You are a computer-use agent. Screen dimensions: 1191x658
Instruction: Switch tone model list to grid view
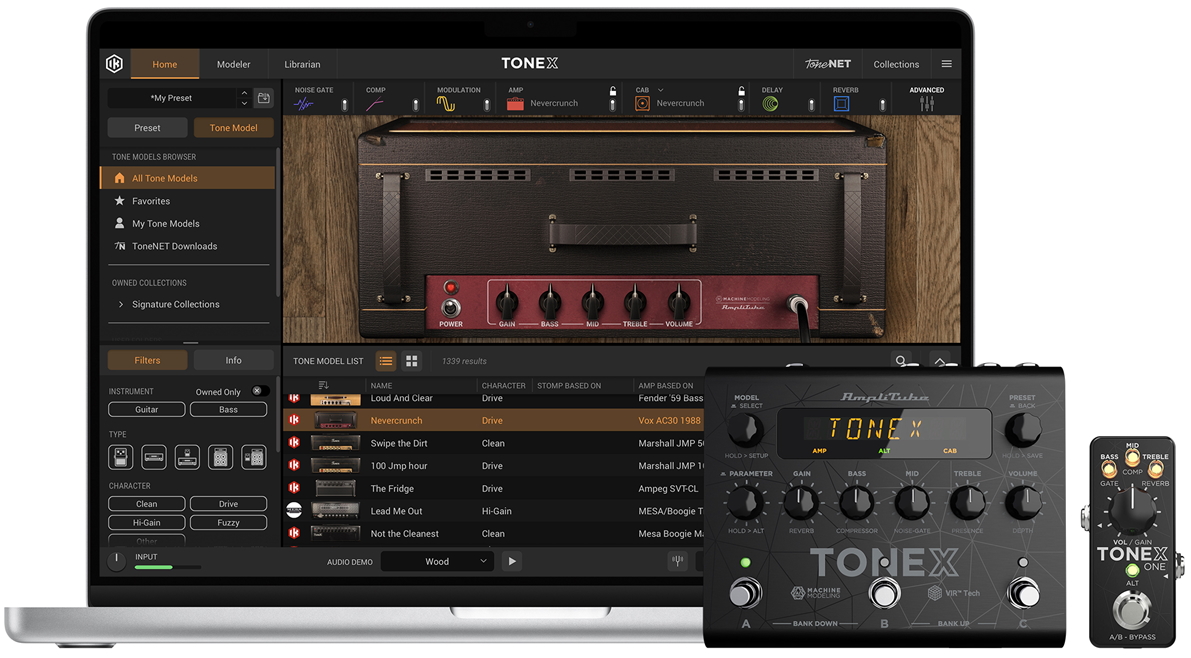[x=411, y=361]
